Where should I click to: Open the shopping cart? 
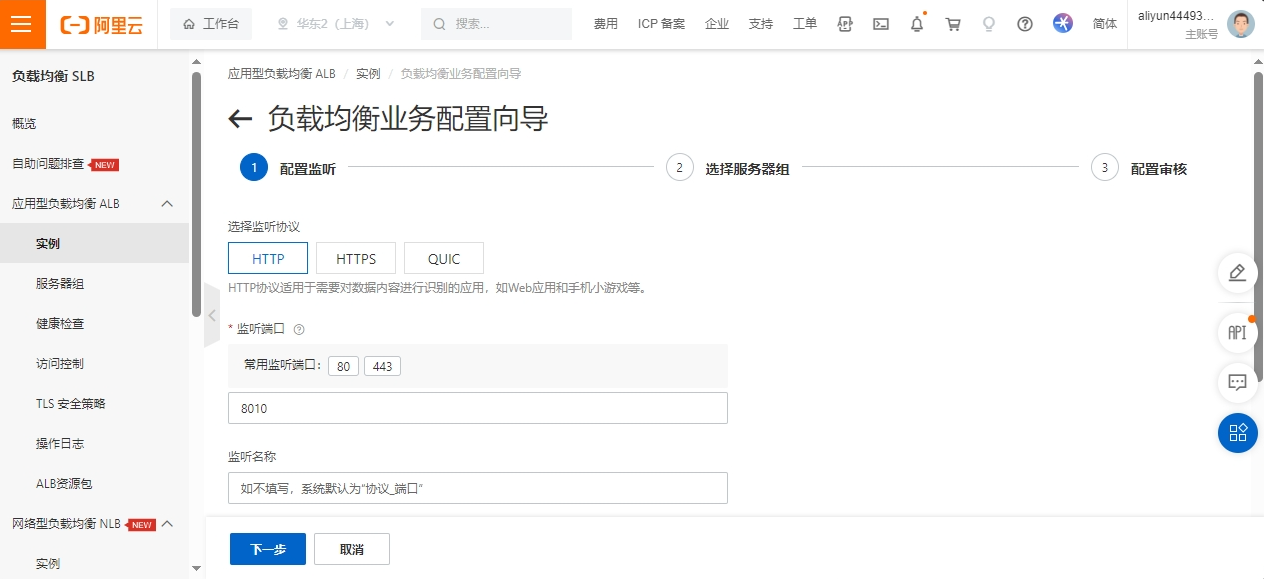click(953, 24)
